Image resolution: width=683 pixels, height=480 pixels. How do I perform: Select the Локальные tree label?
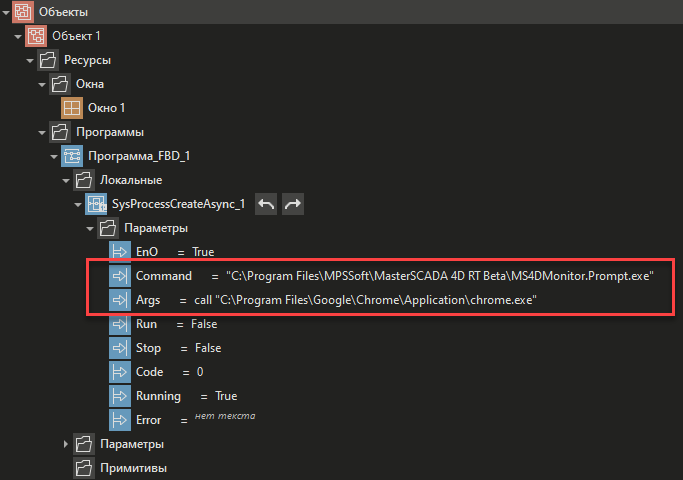[131, 180]
